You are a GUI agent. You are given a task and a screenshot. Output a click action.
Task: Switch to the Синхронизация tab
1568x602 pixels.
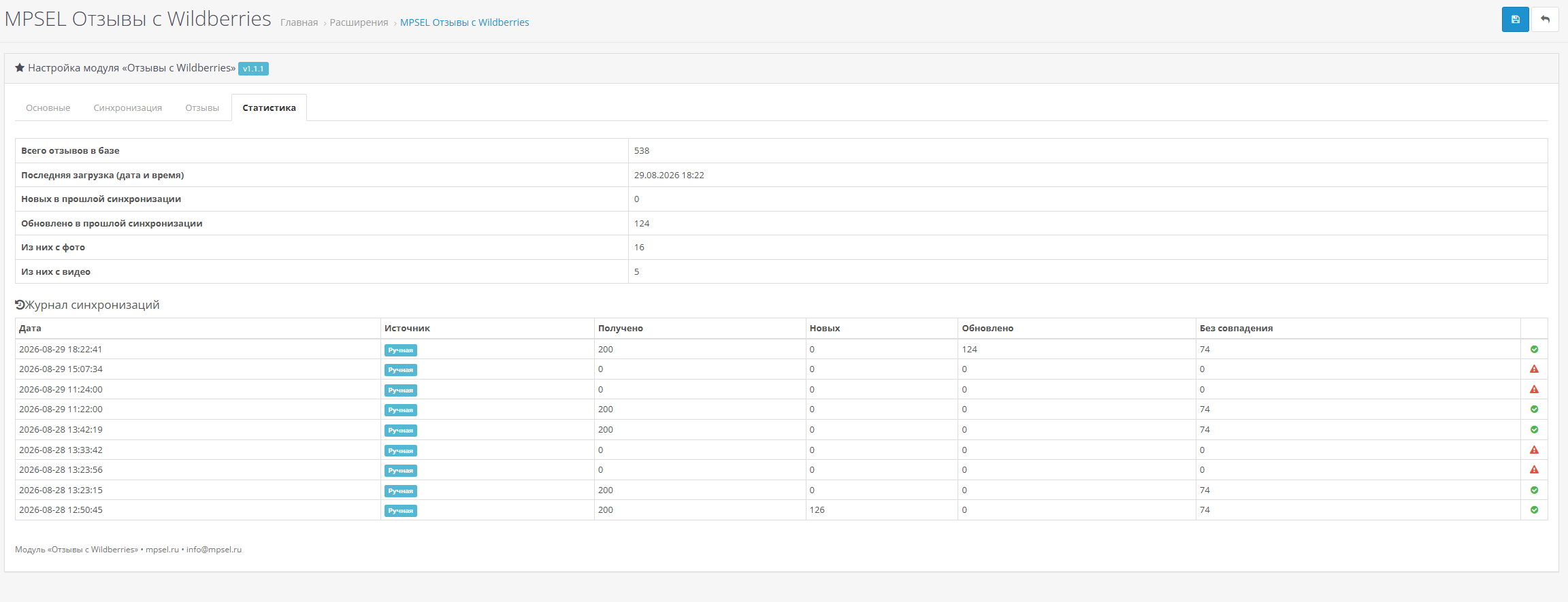click(x=128, y=107)
